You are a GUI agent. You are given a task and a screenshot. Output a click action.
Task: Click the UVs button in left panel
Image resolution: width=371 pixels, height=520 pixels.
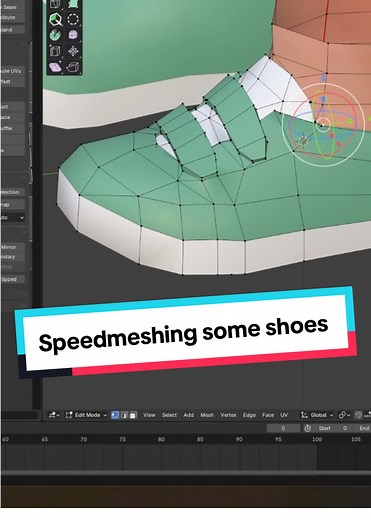12,71
